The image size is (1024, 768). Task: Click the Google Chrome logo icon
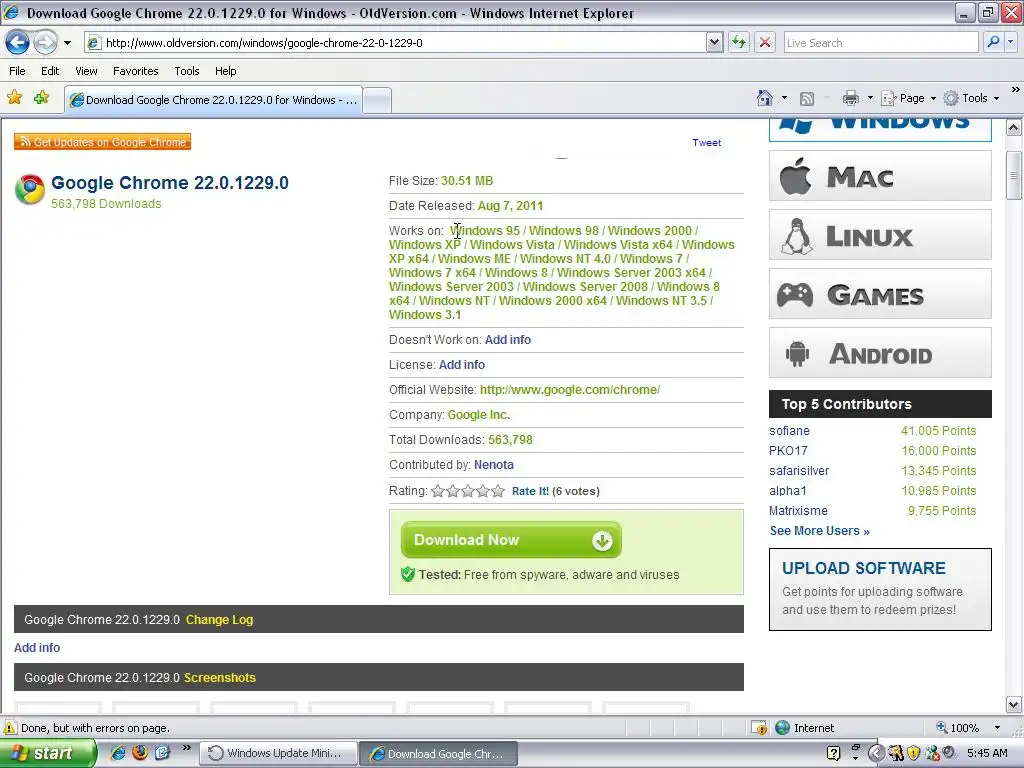(x=29, y=189)
